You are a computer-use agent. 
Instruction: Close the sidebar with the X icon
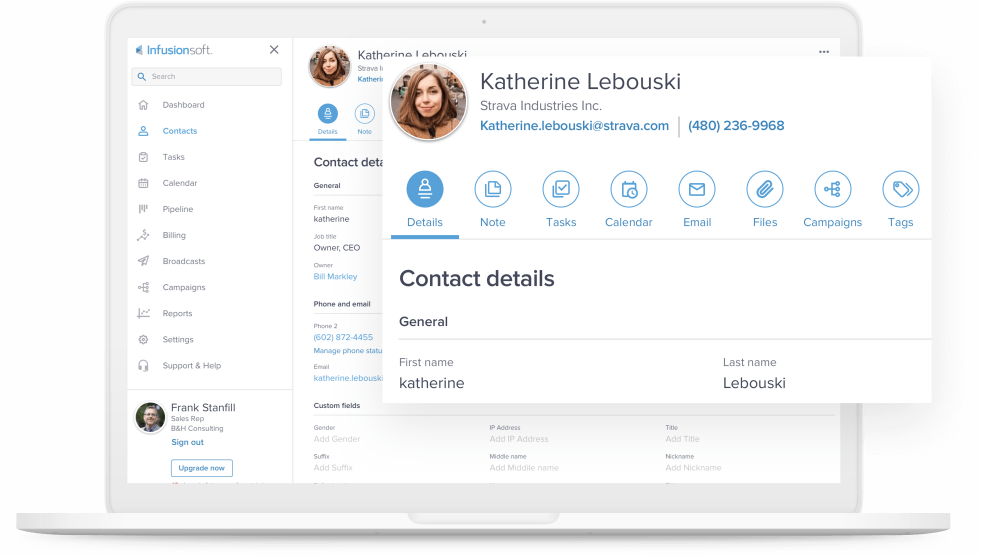[274, 49]
